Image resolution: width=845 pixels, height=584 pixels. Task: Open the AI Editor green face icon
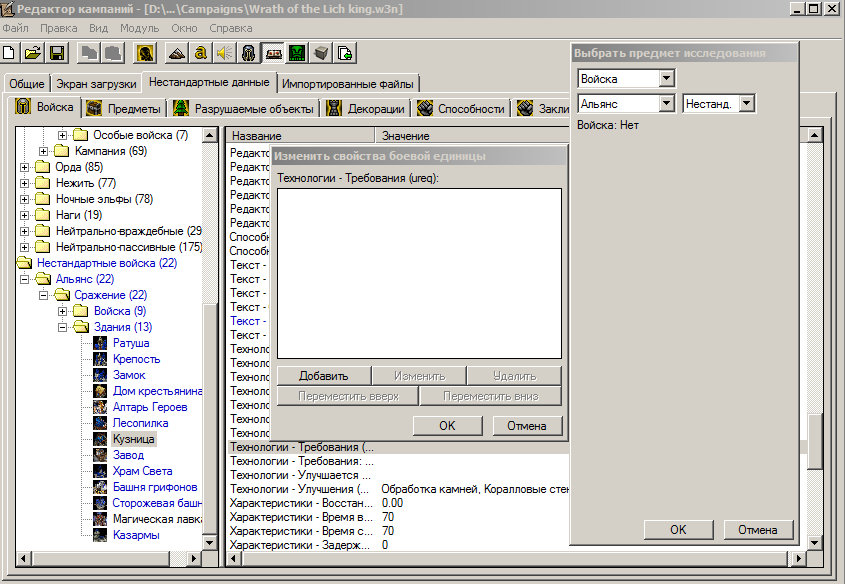(297, 53)
